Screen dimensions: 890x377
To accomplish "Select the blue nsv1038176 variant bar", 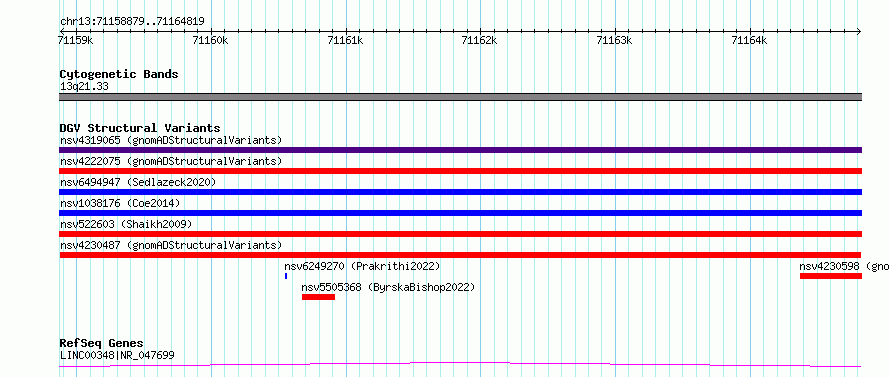I will tap(460, 213).
